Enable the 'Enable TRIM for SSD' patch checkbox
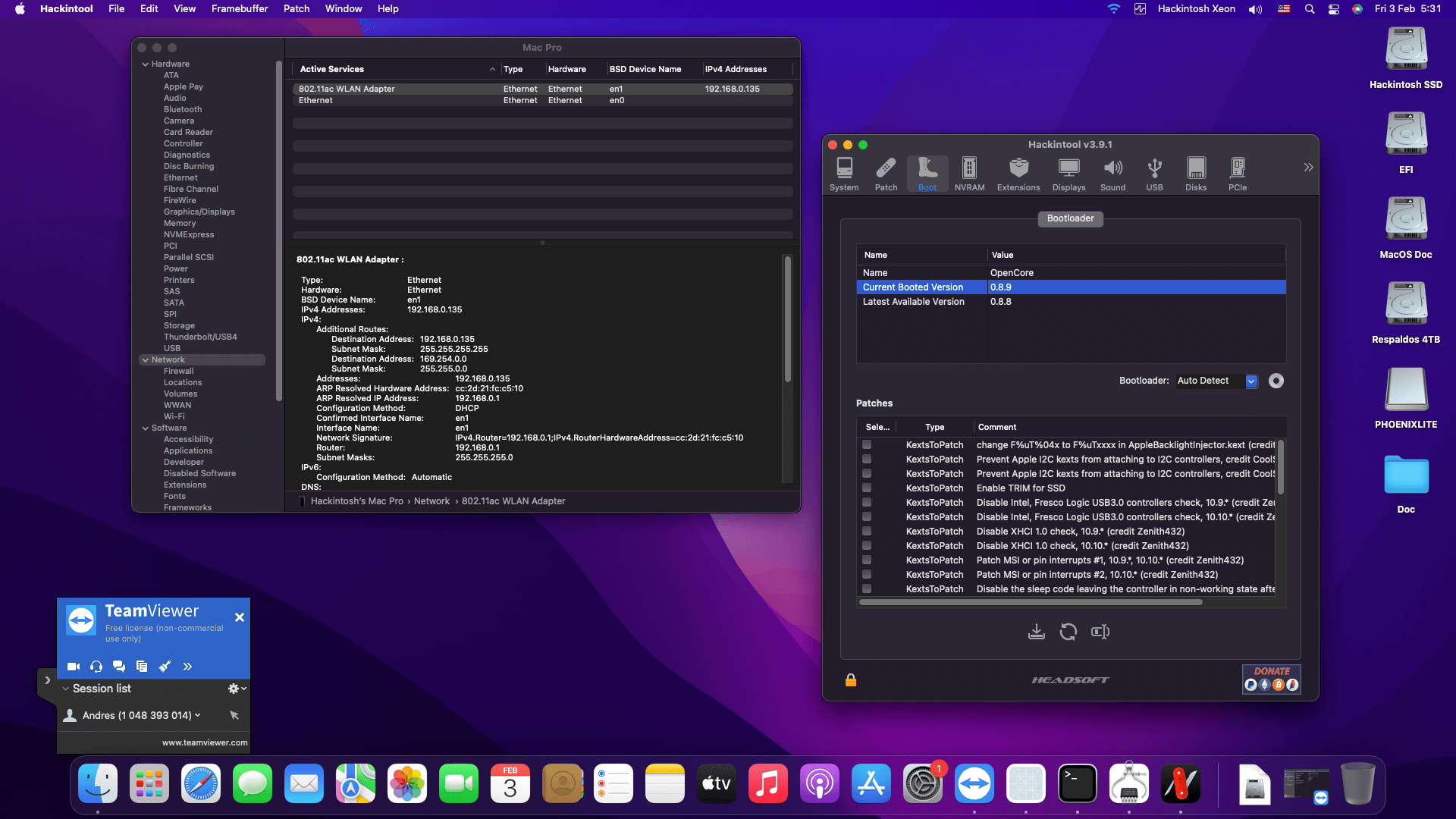This screenshot has height=819, width=1456. [867, 488]
